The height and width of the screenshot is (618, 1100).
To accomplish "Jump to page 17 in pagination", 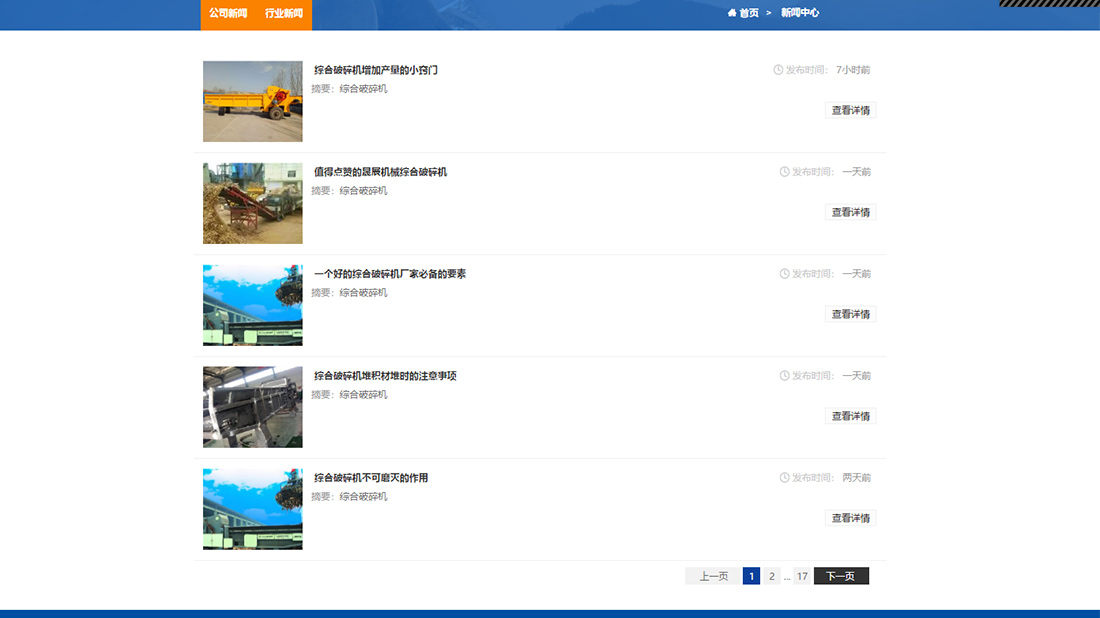I will point(802,576).
